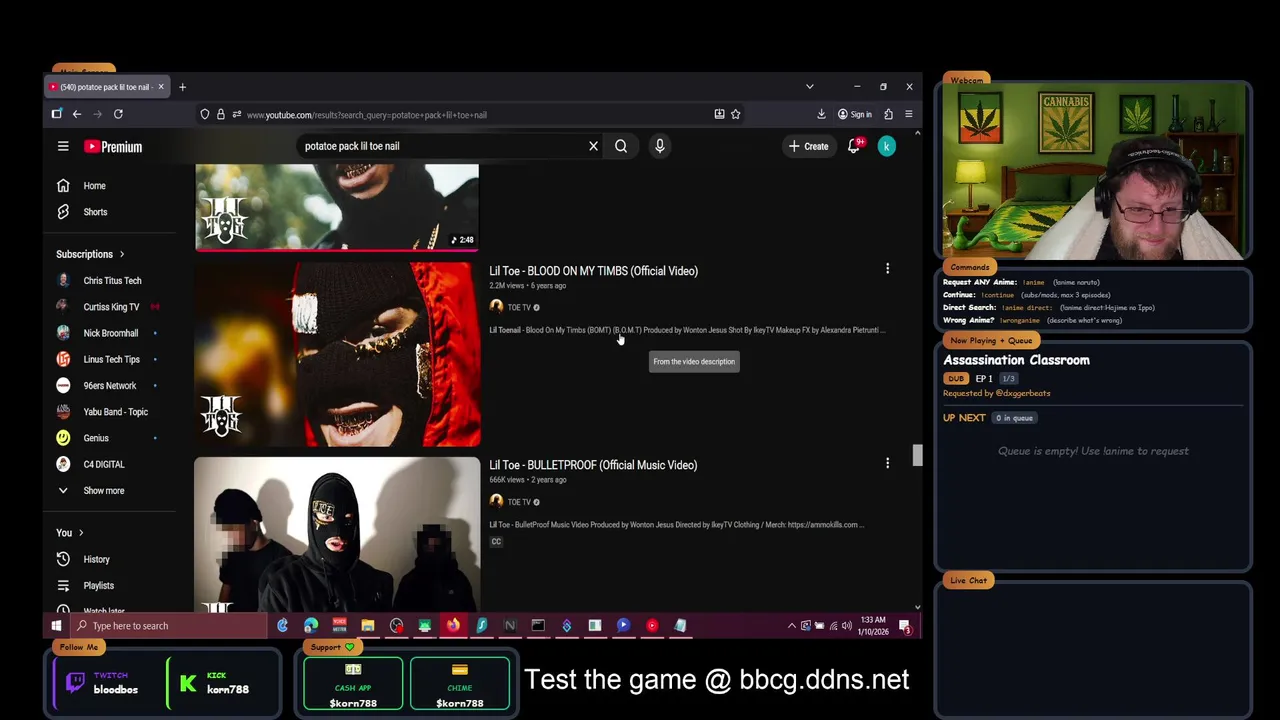Open the History page
This screenshot has width=1280, height=720.
(94, 559)
